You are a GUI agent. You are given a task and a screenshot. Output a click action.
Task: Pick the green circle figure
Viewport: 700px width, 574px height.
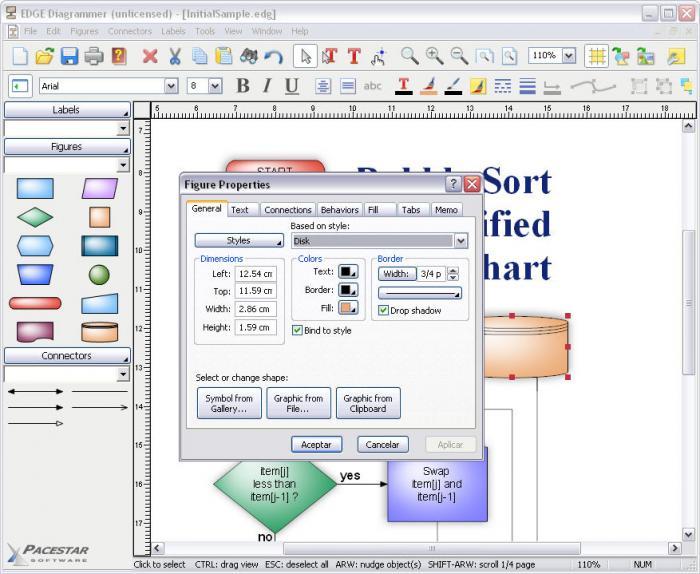[x=99, y=275]
